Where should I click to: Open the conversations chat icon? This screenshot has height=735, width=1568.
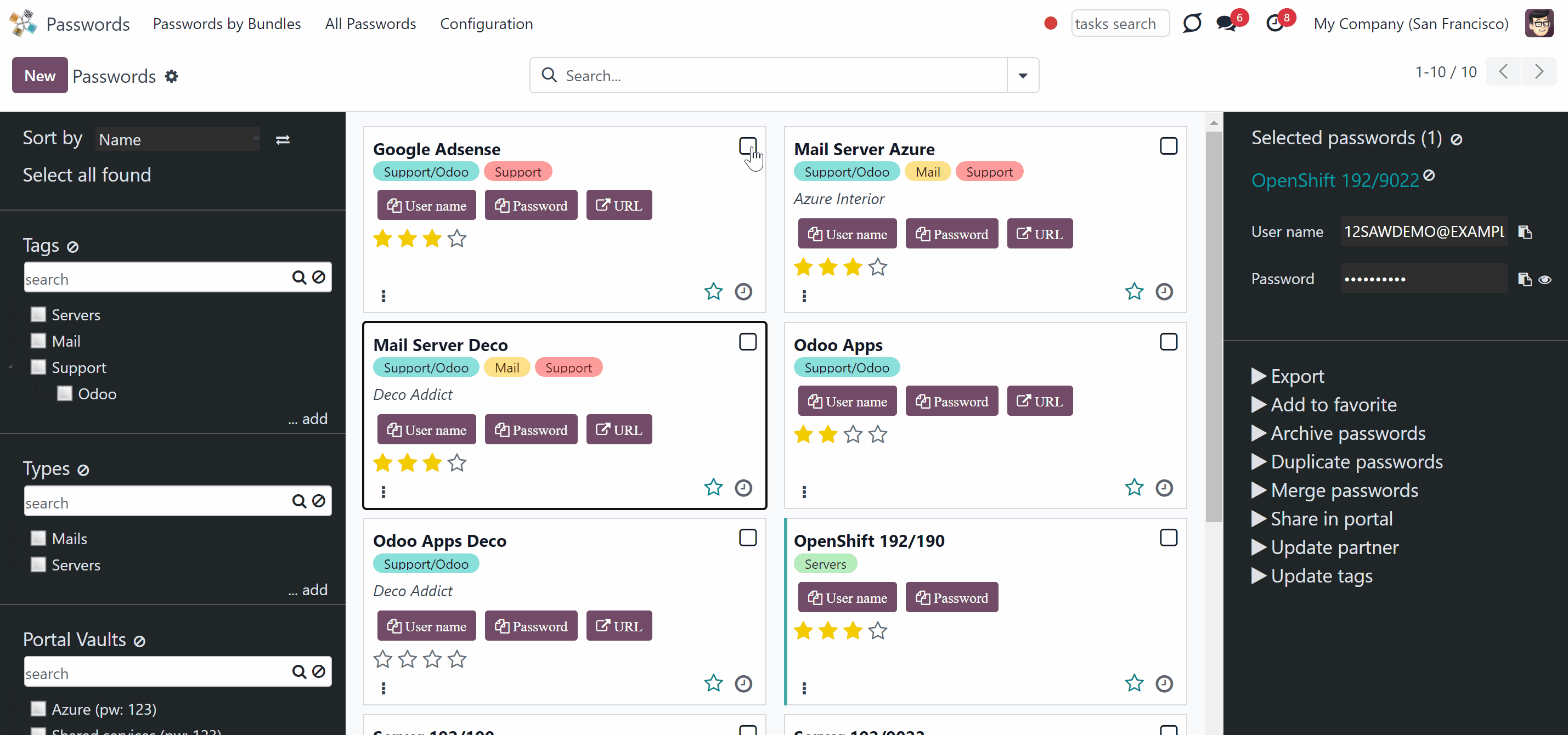click(x=1226, y=24)
